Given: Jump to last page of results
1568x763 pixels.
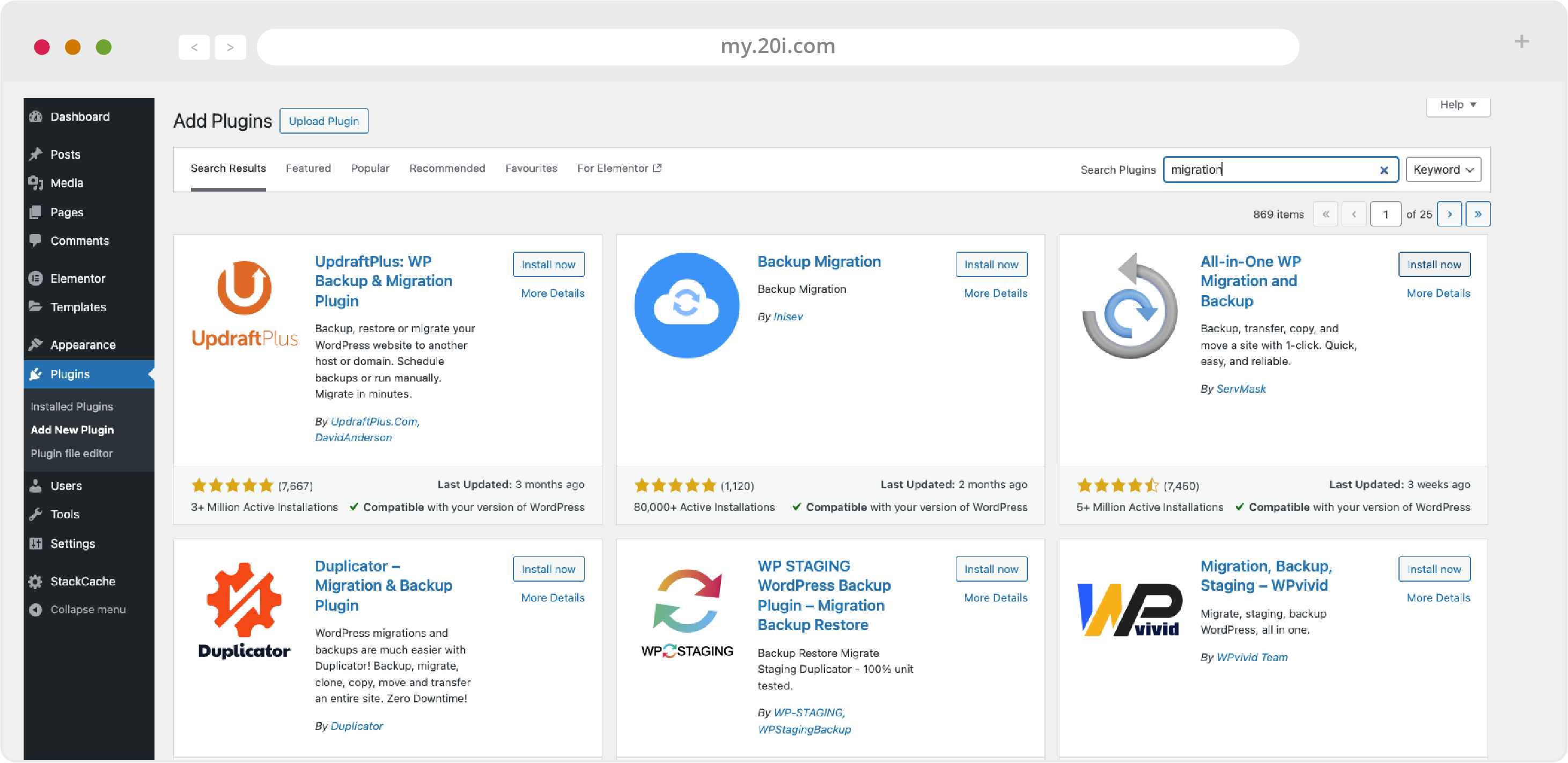Looking at the screenshot, I should (1478, 214).
